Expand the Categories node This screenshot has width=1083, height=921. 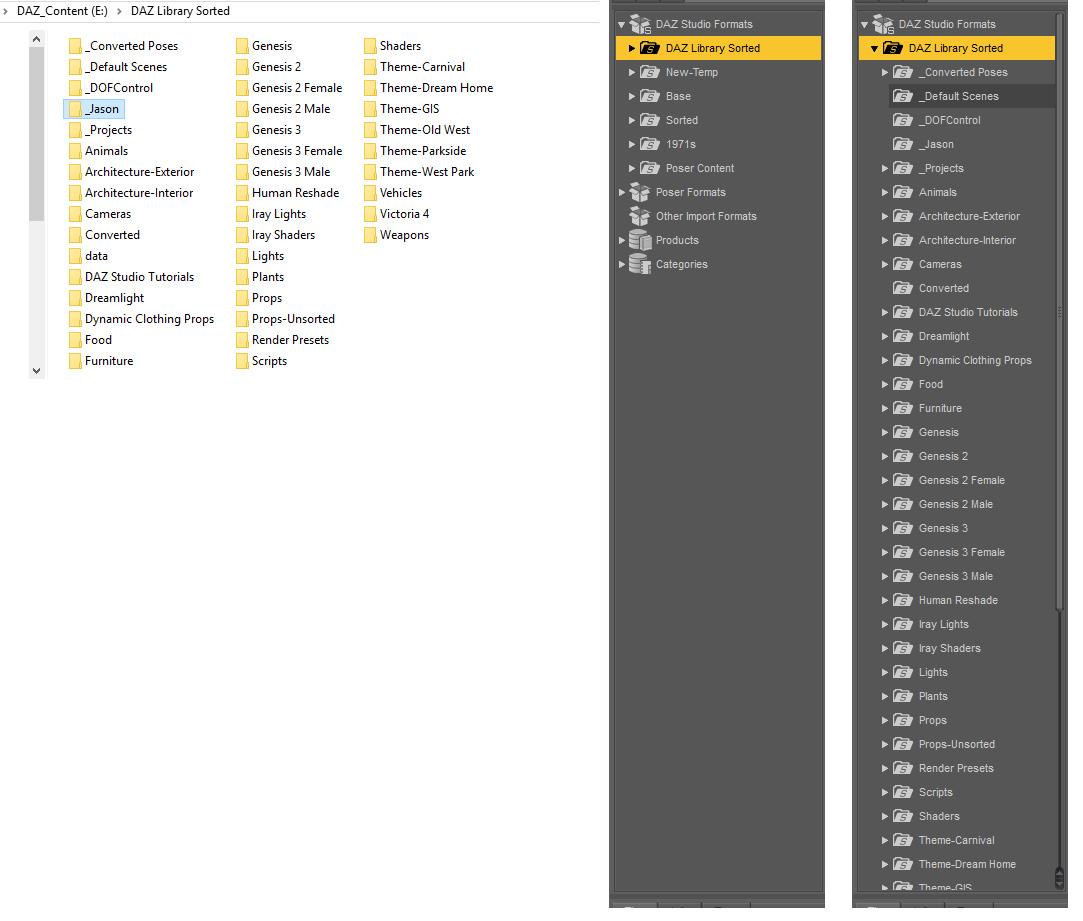coord(622,264)
